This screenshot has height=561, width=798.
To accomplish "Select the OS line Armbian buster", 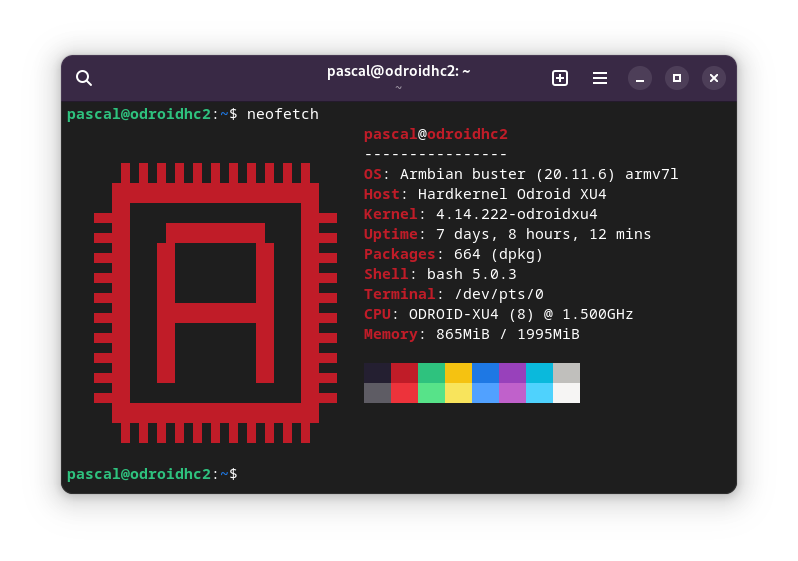I will 521,174.
